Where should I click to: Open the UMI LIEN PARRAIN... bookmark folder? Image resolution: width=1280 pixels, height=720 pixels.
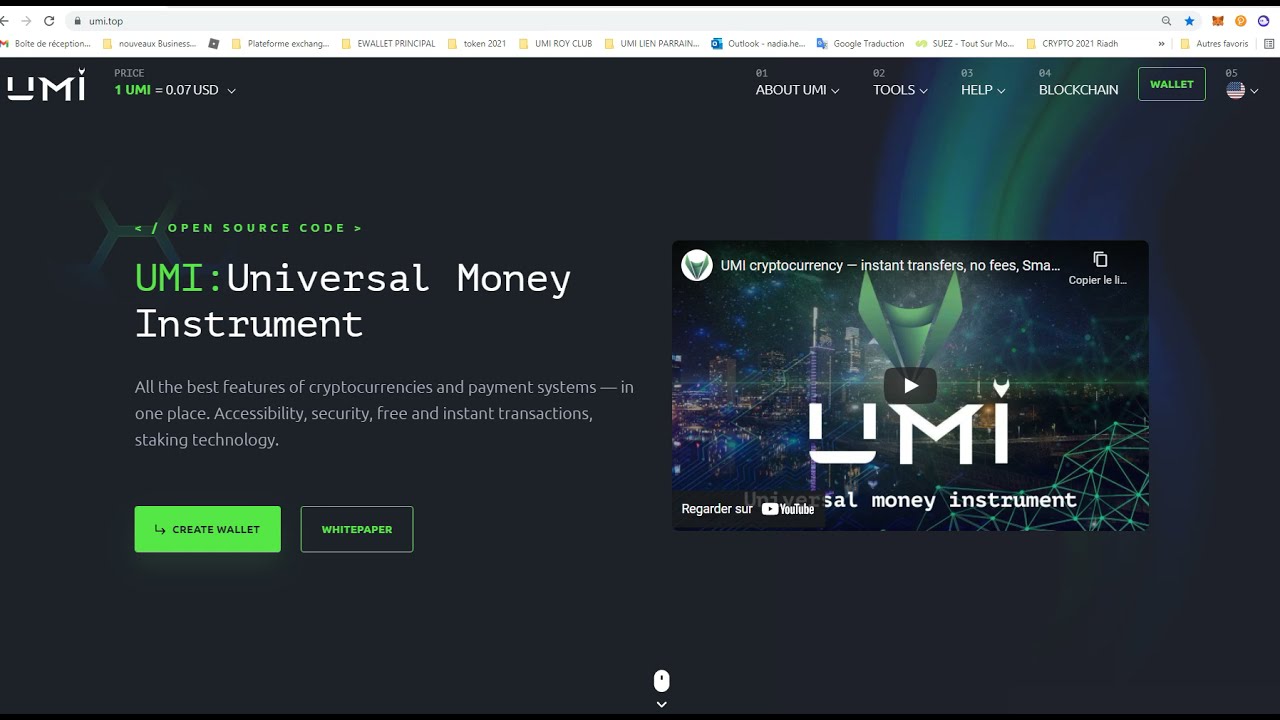point(652,44)
